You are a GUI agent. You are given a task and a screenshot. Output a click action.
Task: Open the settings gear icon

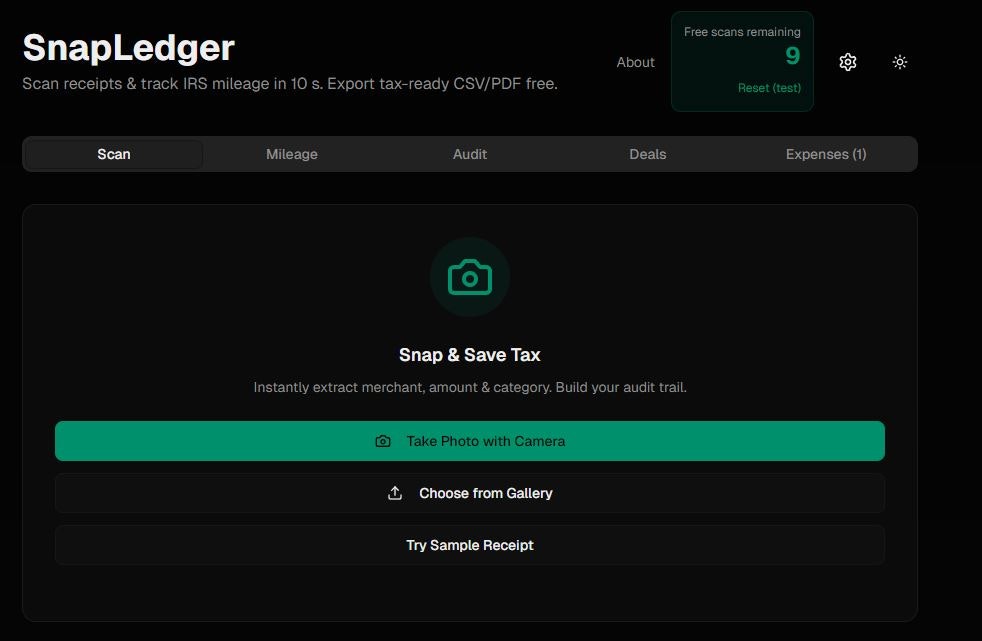click(x=848, y=62)
